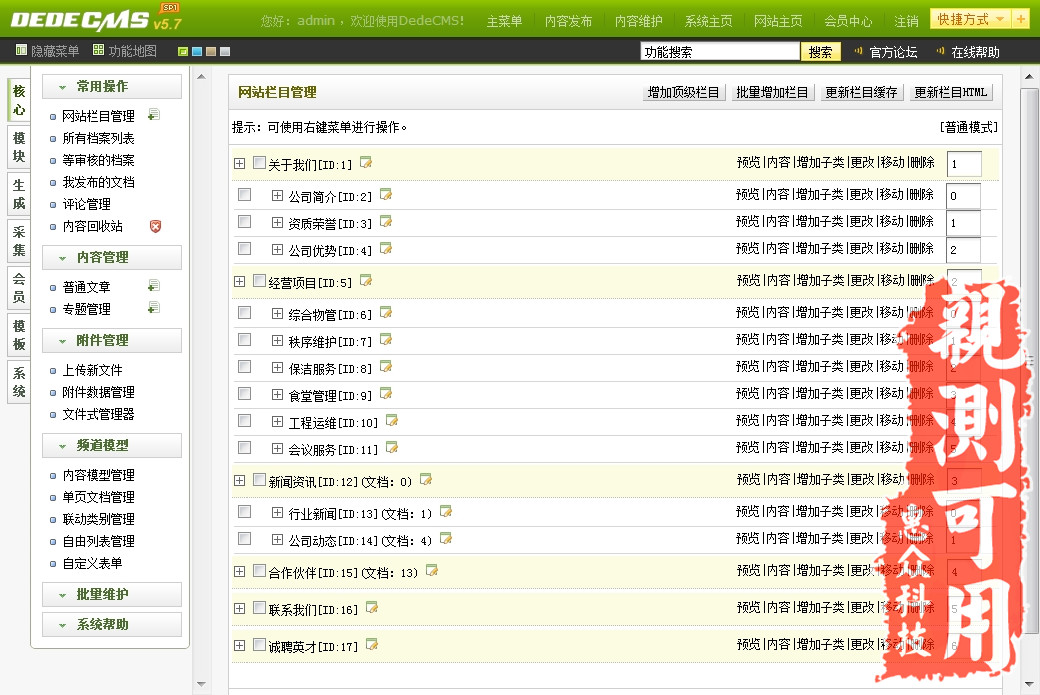Click plus icon beside 快捷方式
1040x695 pixels.
pos(1021,19)
